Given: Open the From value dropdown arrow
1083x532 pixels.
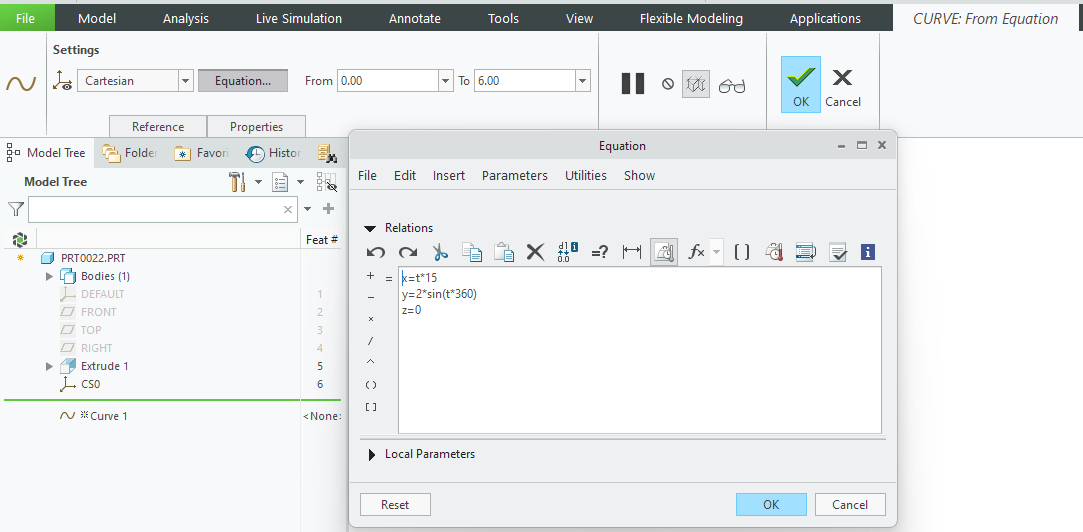Looking at the screenshot, I should pyautogui.click(x=445, y=81).
